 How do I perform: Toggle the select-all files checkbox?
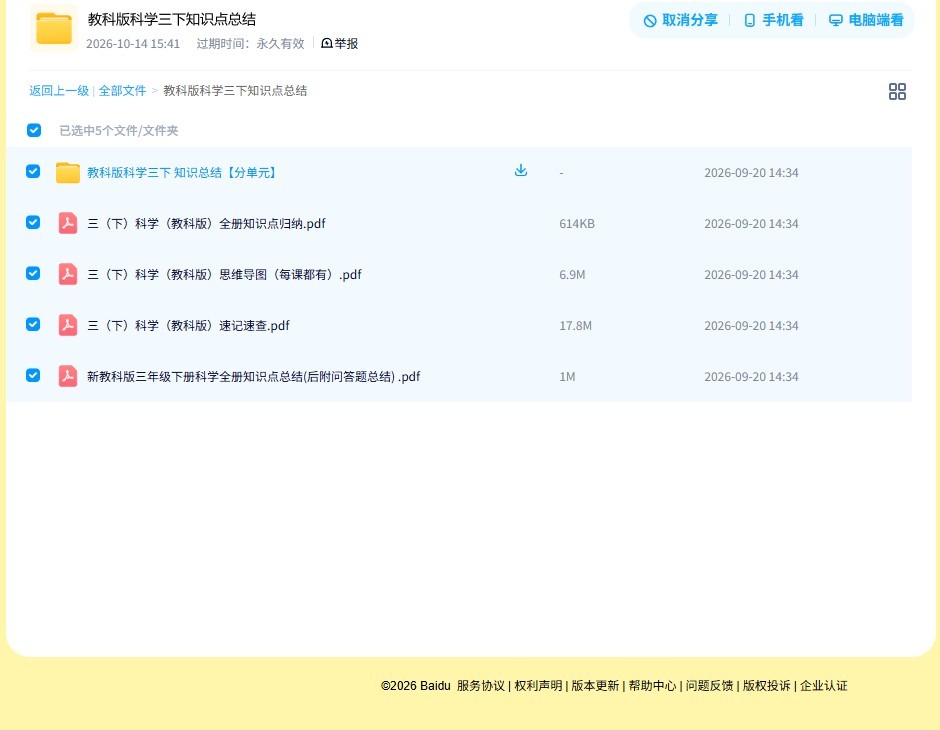click(34, 130)
